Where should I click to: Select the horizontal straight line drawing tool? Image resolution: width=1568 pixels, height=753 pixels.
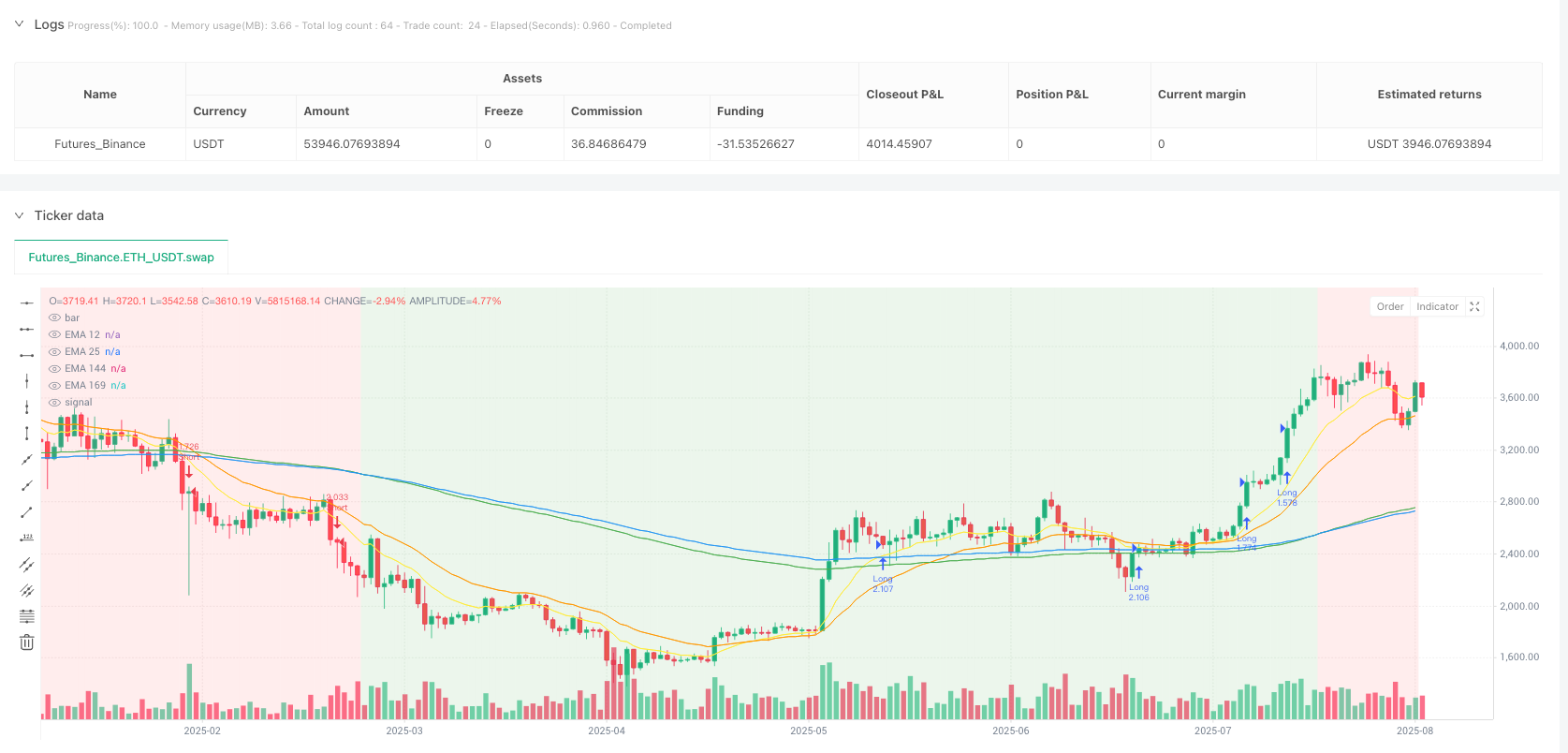click(x=27, y=303)
